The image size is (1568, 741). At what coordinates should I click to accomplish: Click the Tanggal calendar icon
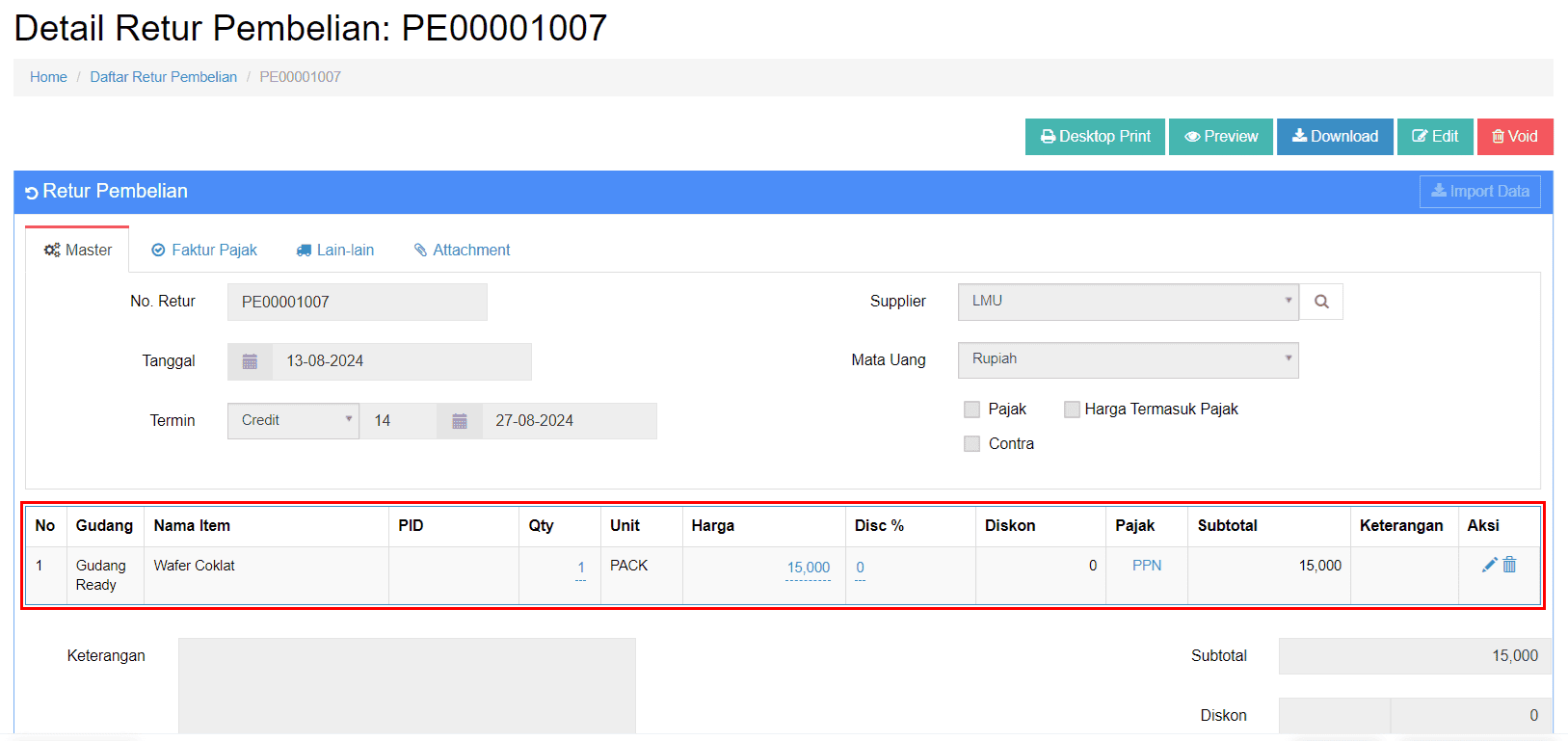250,361
